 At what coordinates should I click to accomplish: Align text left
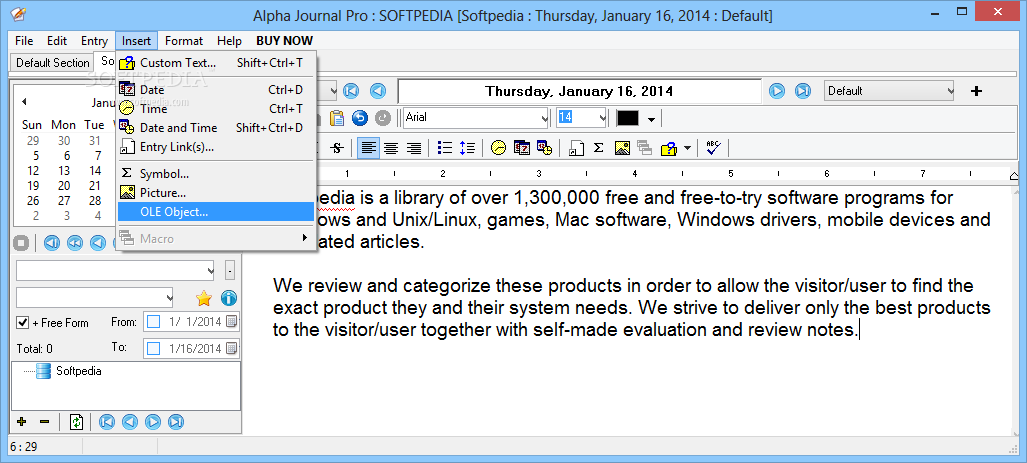pyautogui.click(x=369, y=148)
